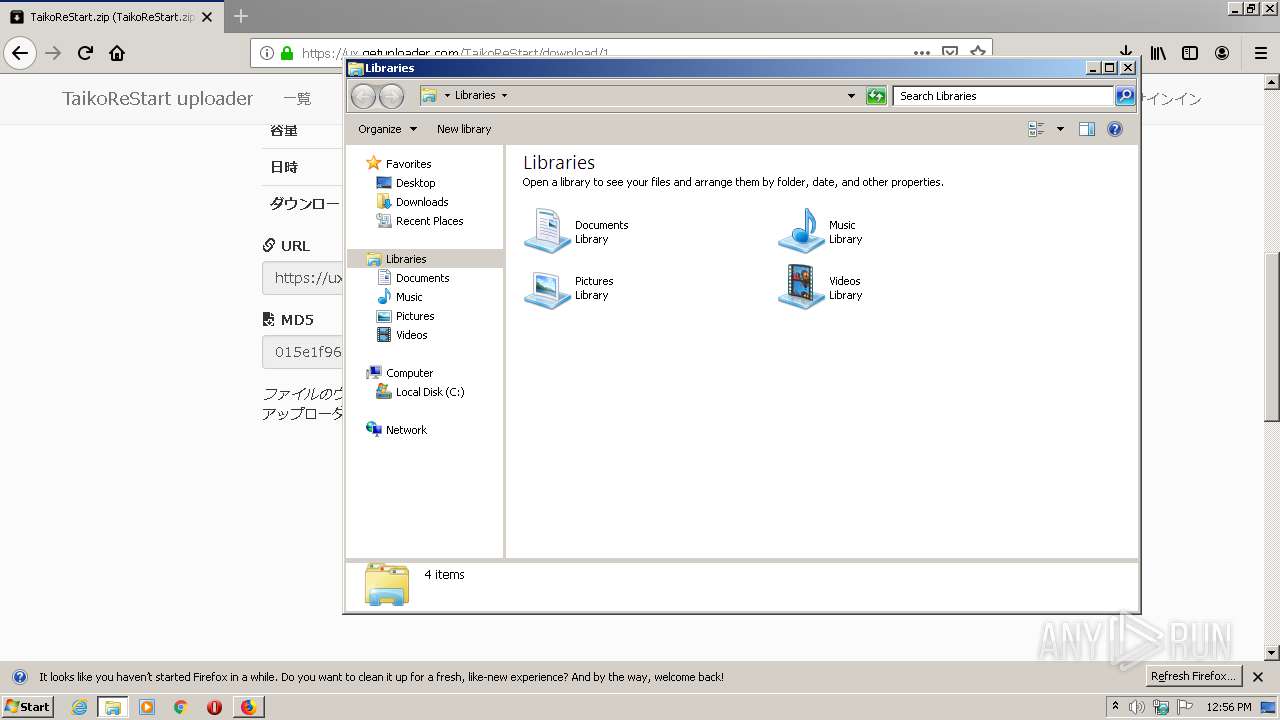Open Firefox library icon
This screenshot has height=720, width=1280.
(x=1158, y=53)
